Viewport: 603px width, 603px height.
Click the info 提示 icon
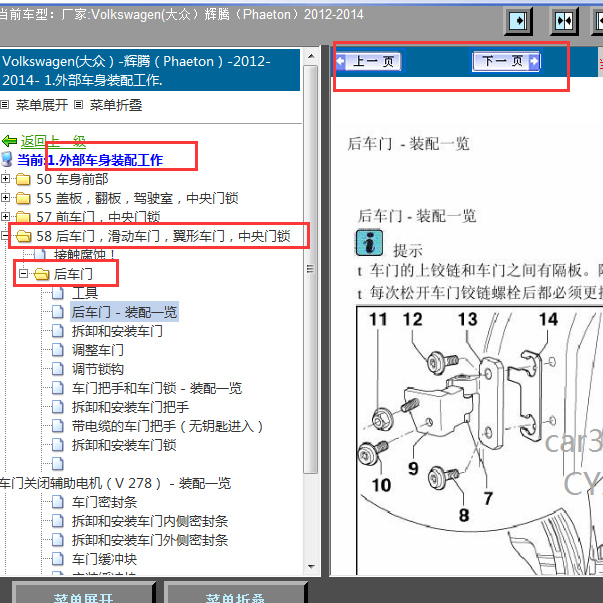(x=369, y=243)
